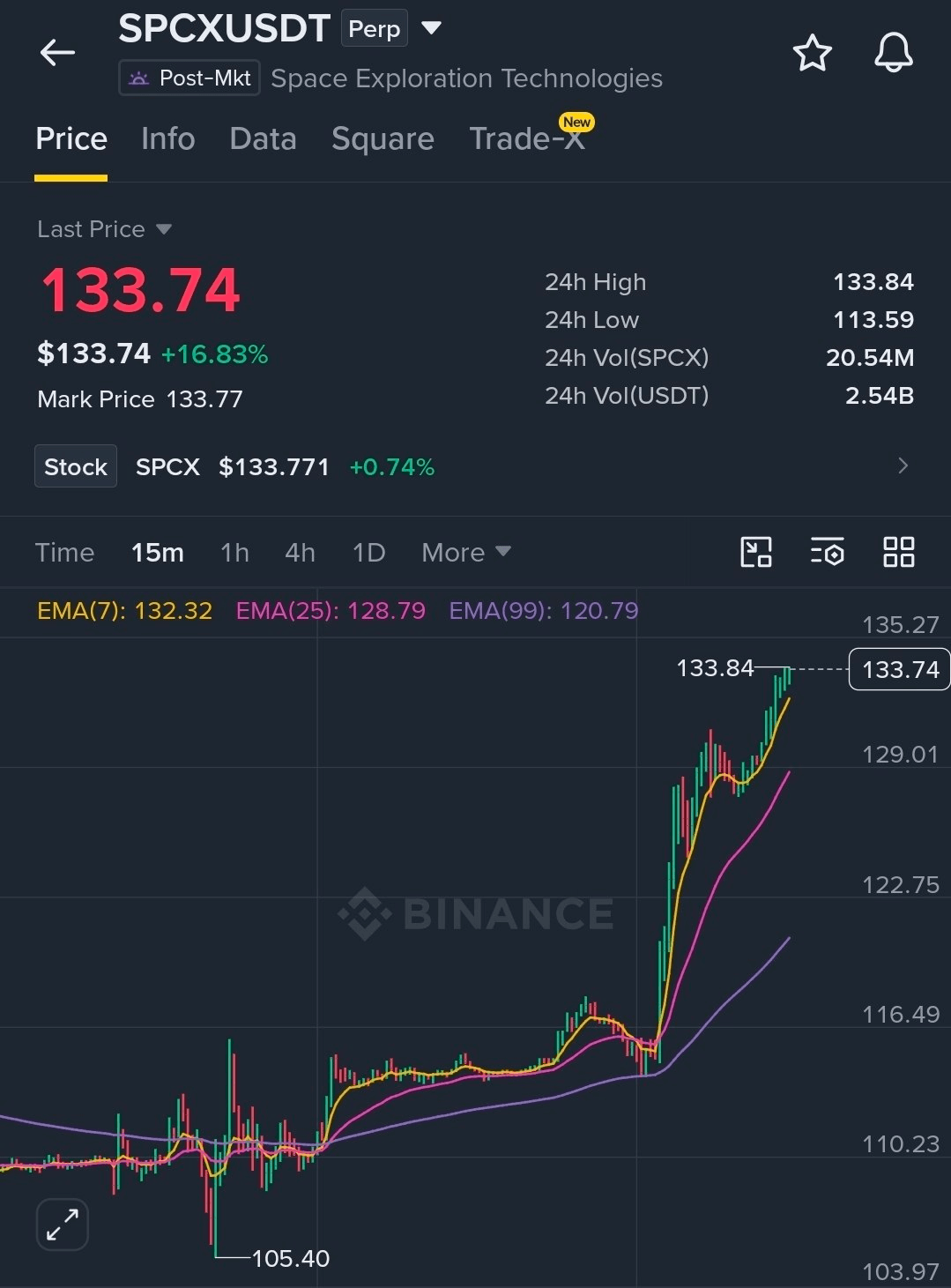
Task: Switch to the Data tab
Action: pos(263,139)
